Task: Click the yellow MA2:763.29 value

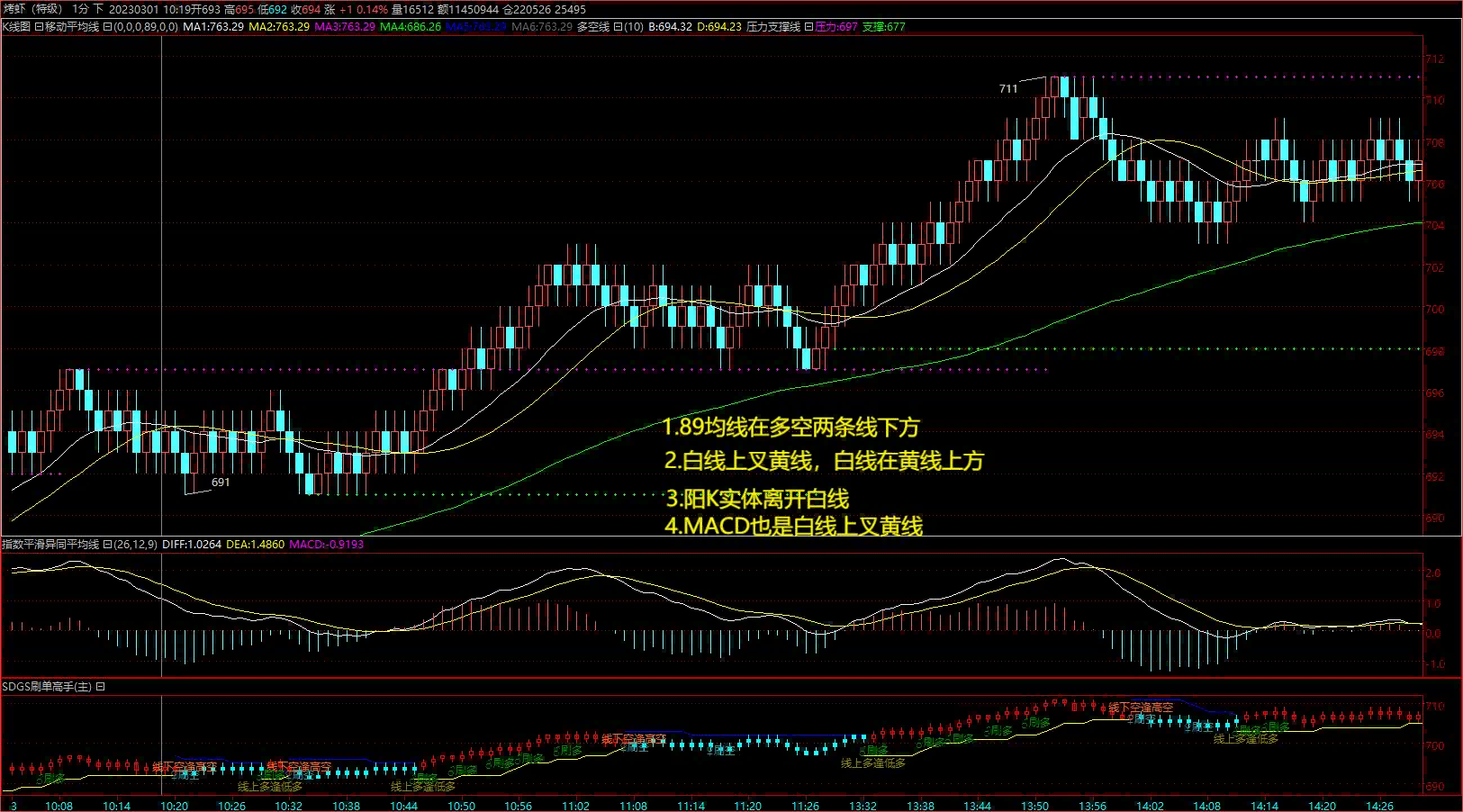Action: 279,27
